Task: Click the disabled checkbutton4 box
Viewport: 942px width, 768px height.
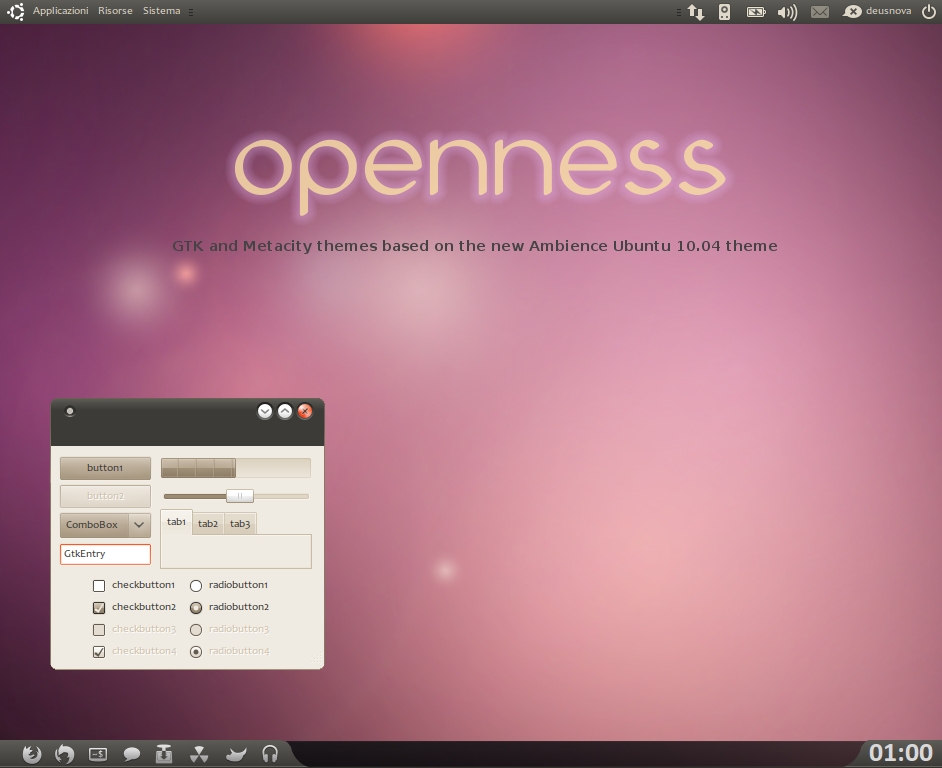Action: click(99, 651)
